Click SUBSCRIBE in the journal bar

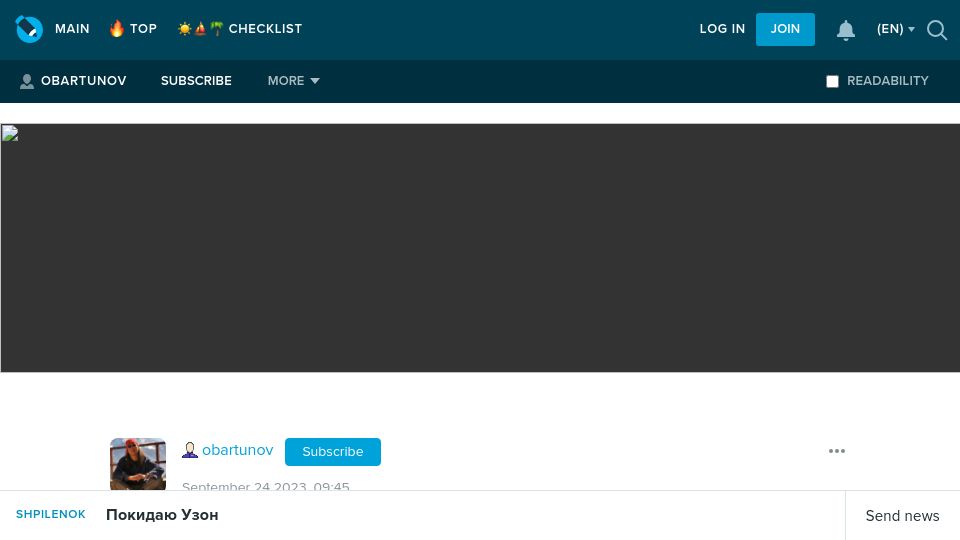[x=196, y=81]
